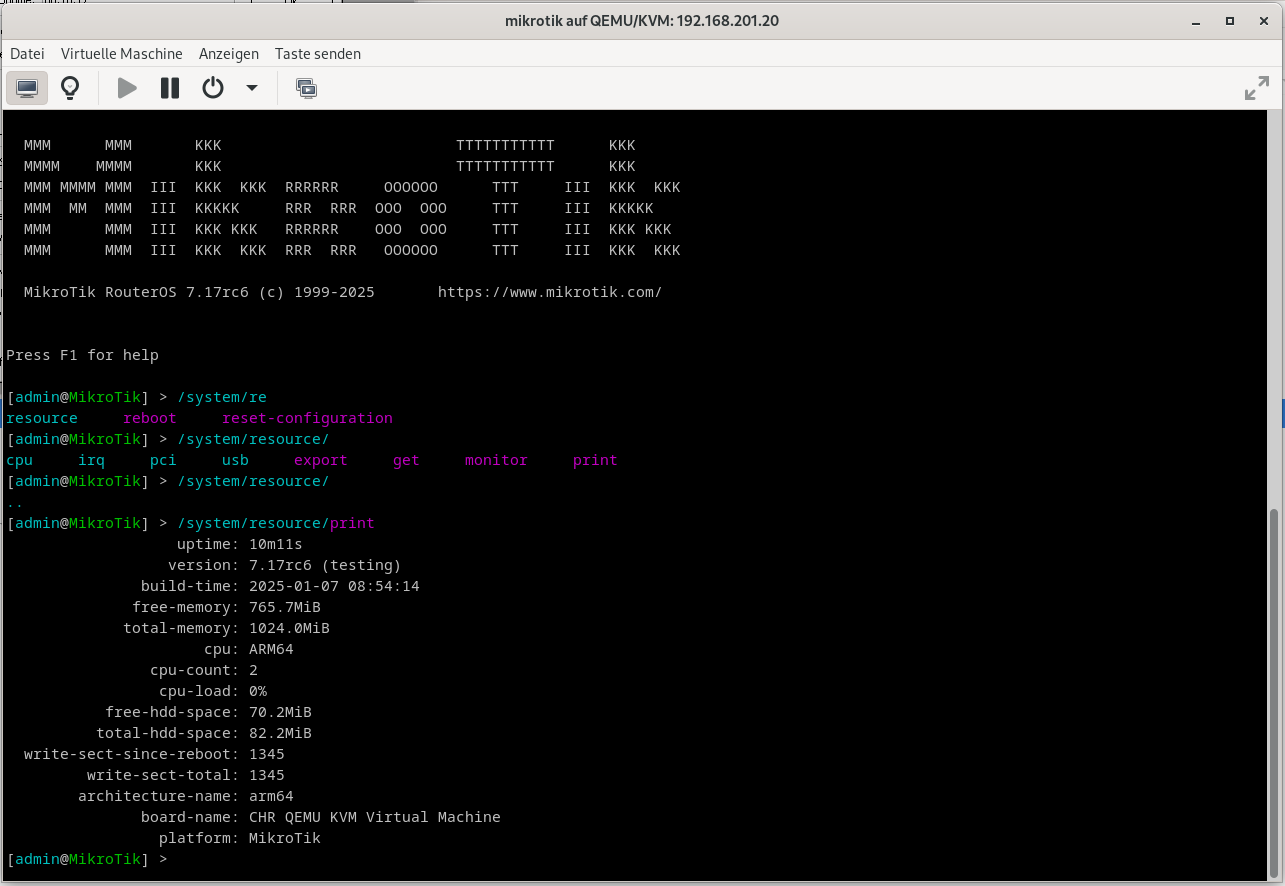Open the Taste senden menu
1285x886 pixels.
tap(318, 54)
